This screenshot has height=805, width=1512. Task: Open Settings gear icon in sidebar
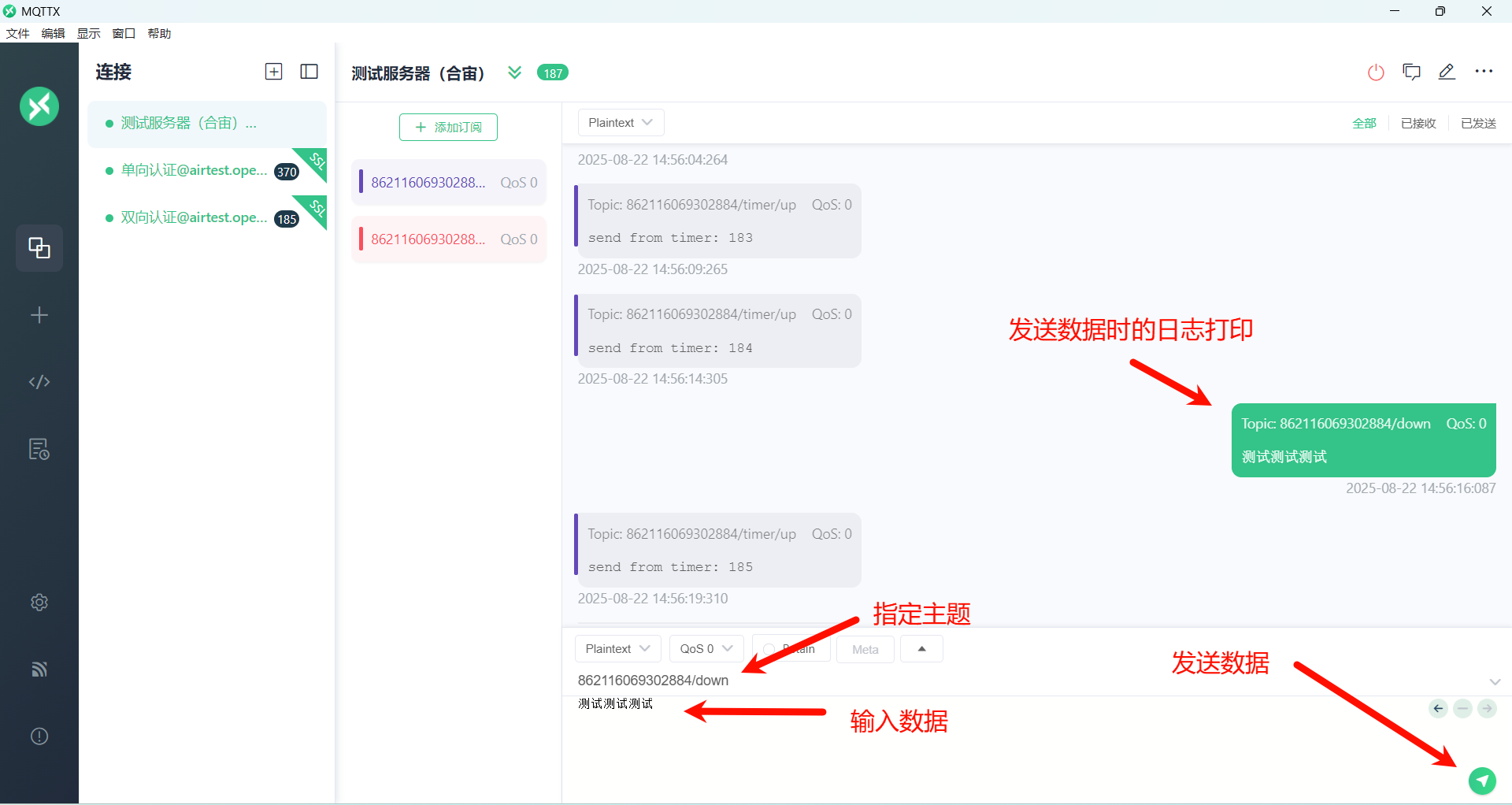tap(39, 603)
